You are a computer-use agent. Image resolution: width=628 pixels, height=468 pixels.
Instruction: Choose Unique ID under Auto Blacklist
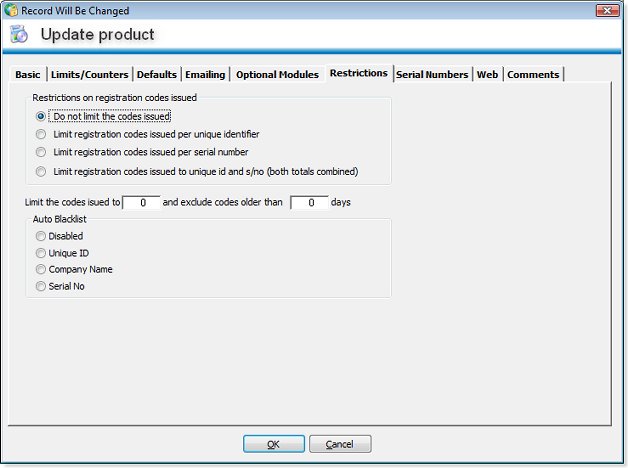coord(41,253)
